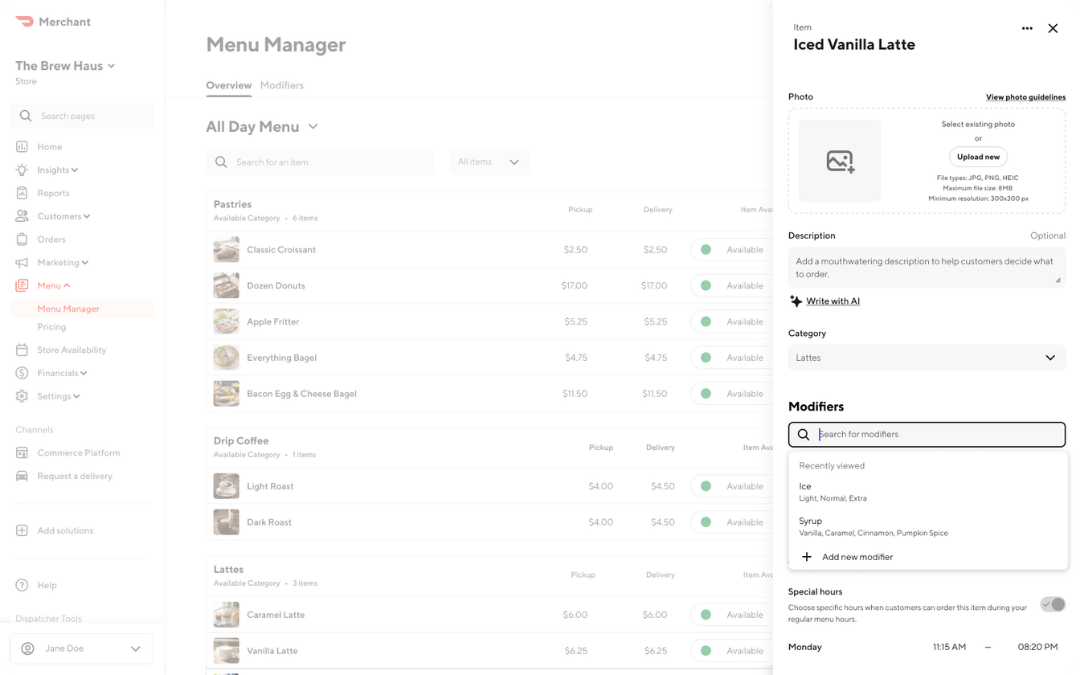This screenshot has width=1080, height=675.
Task: Click Select existing photo
Action: [978, 125]
